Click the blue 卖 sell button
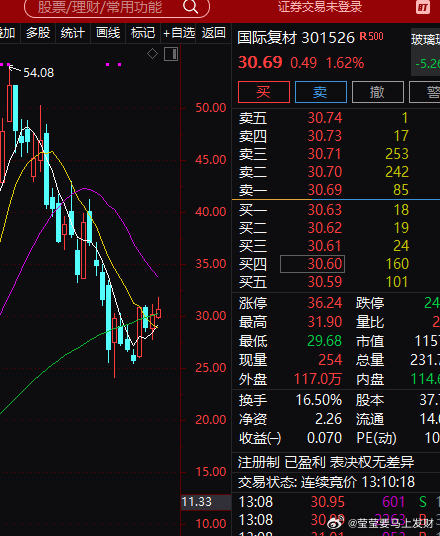Screen dimensions: 440x536 (321, 92)
